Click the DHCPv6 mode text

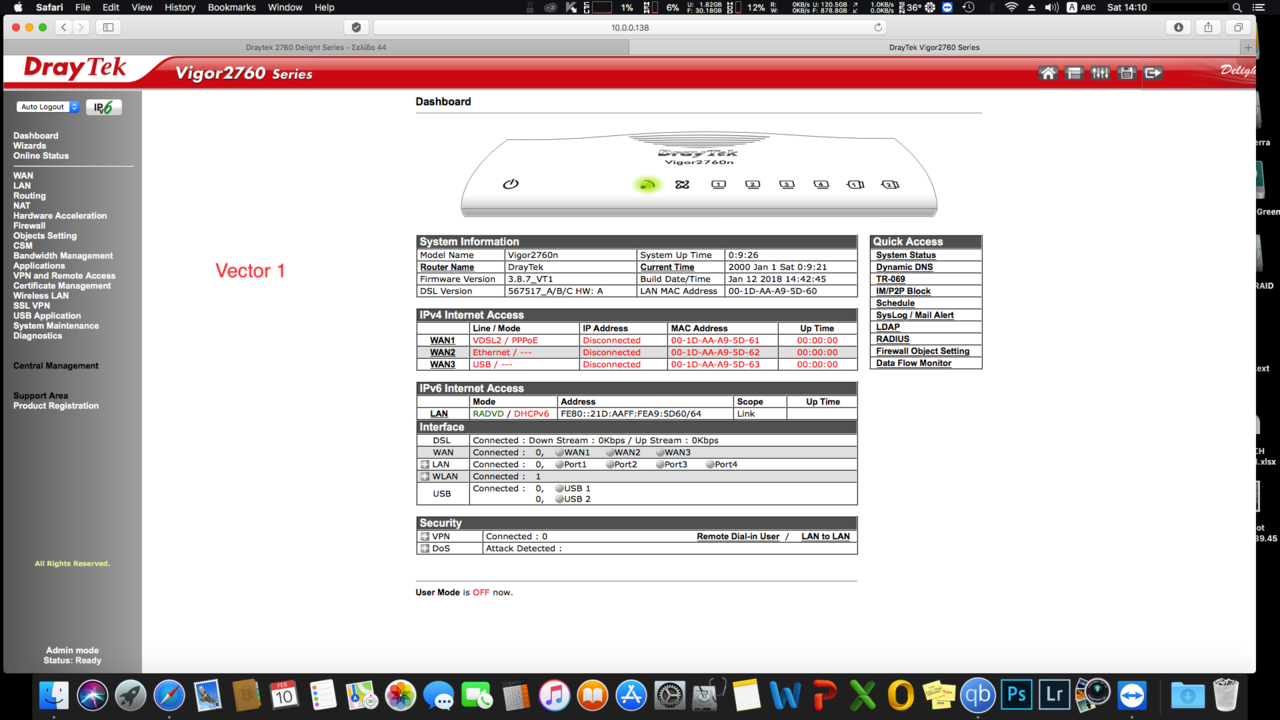pyautogui.click(x=531, y=413)
